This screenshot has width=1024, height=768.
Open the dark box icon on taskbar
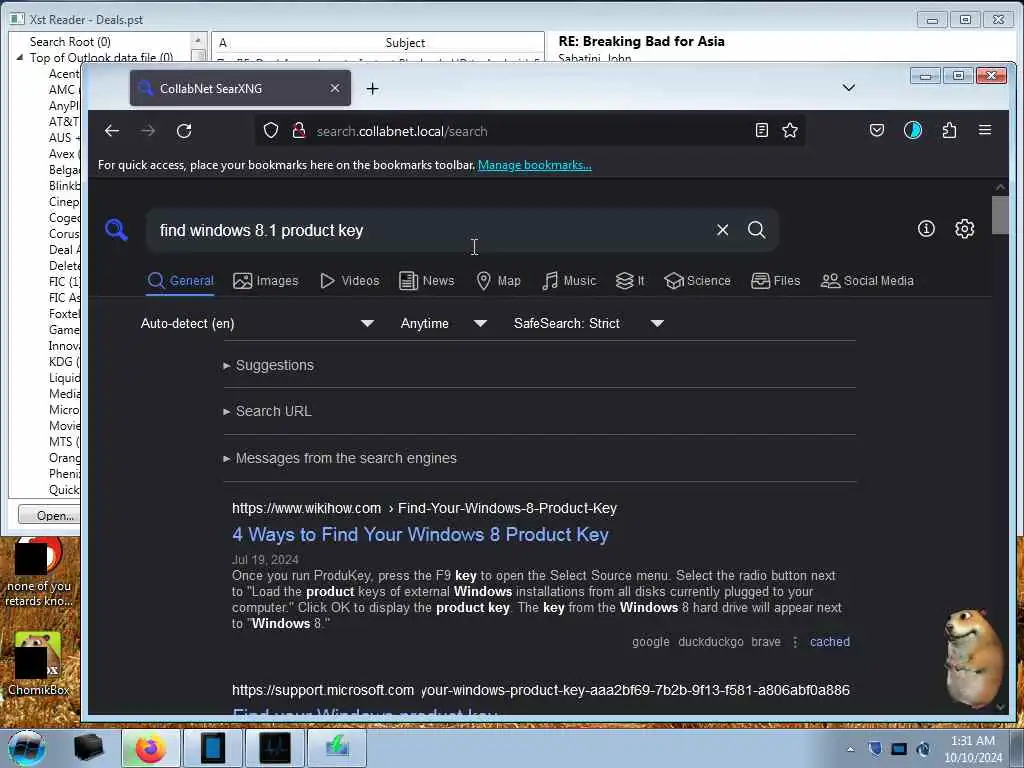coord(89,748)
